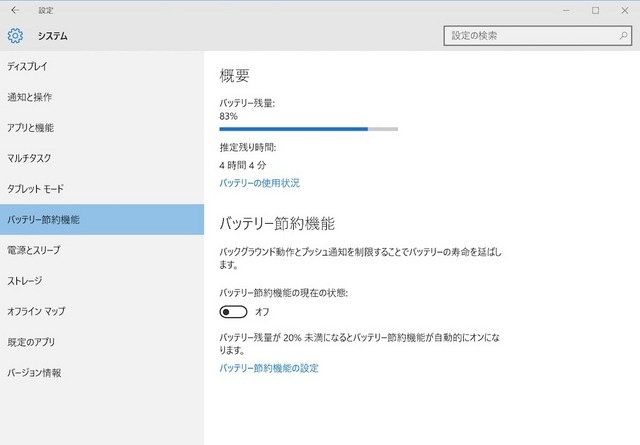The width and height of the screenshot is (640, 445).
Task: Open the バッテリー節約機能の設定 link
Action: [269, 368]
